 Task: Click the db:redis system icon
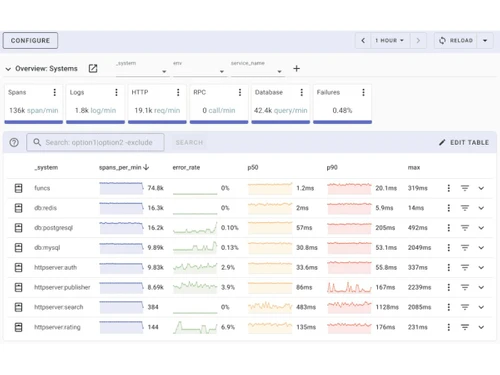click(19, 208)
